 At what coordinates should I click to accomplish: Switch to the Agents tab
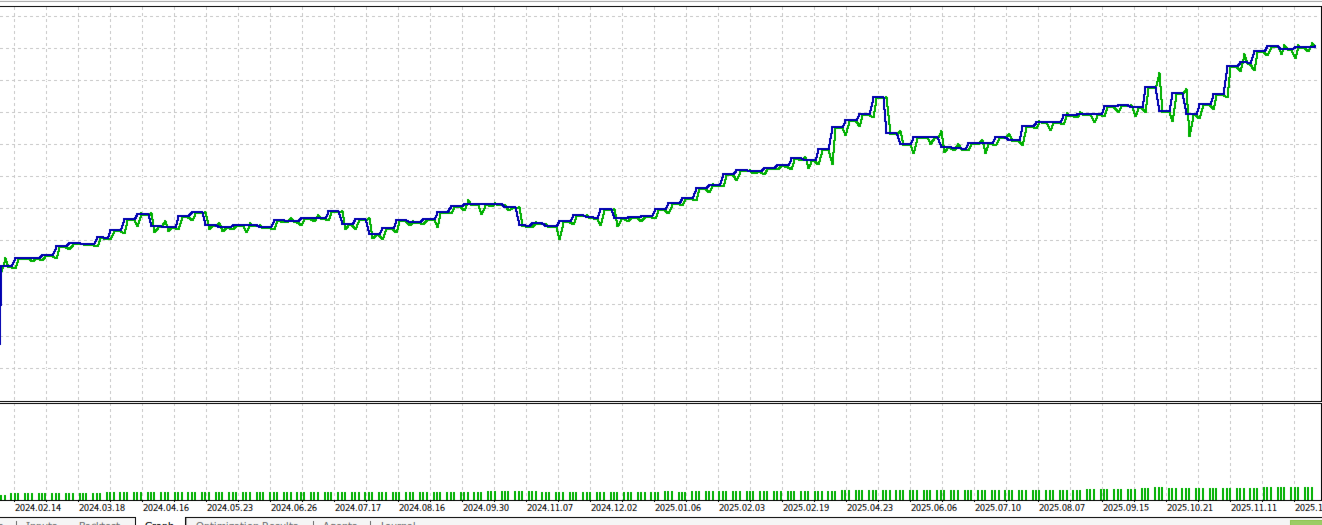340,523
